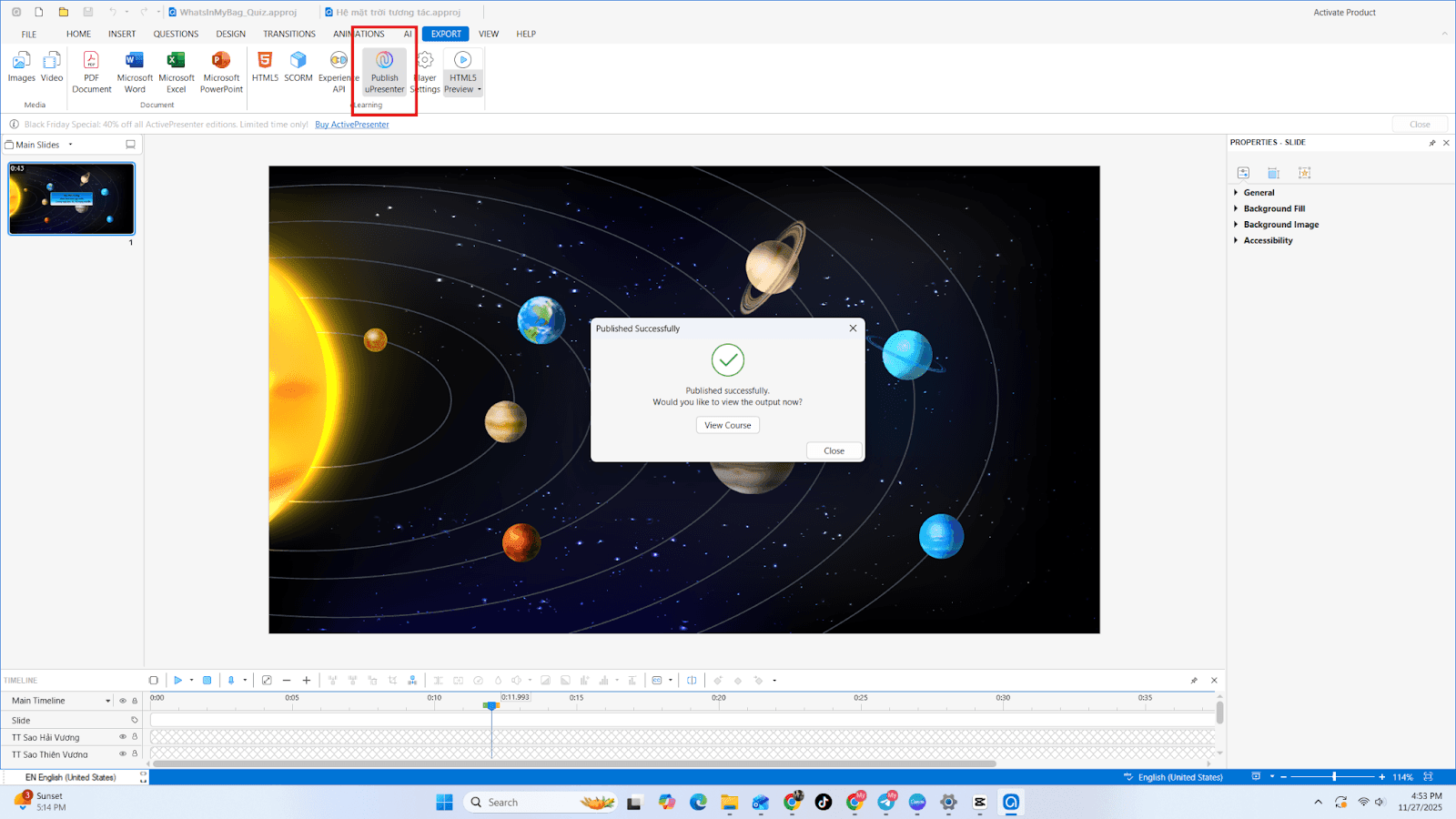Toggle visibility of TT Sao Hải Vương track
1456x819 pixels.
tap(123, 737)
